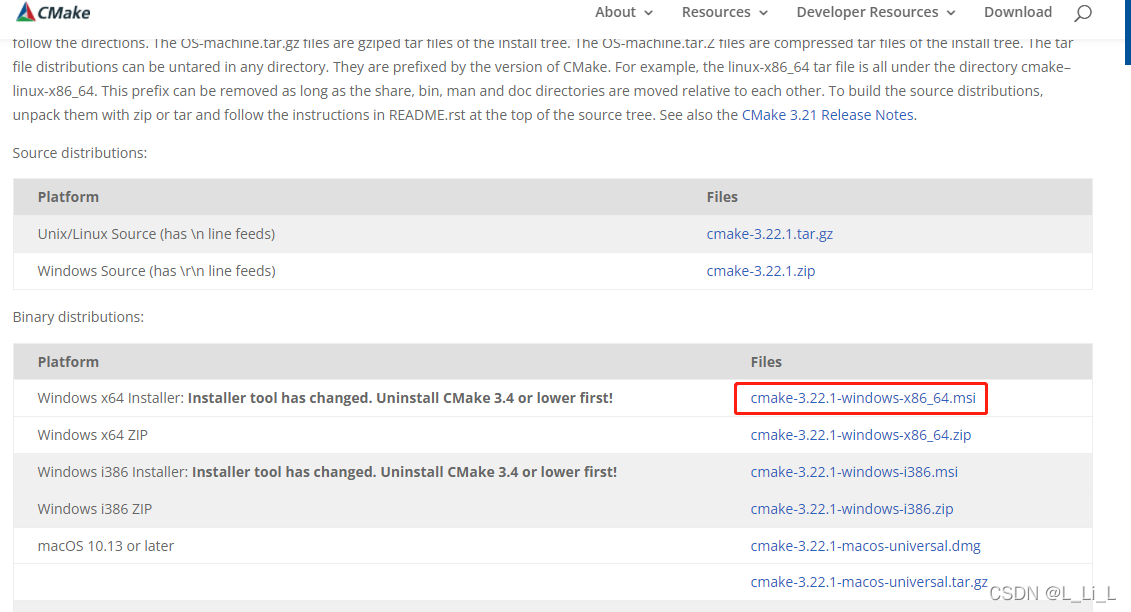Download cmake-3.22.1.tar.gz source archive

click(769, 234)
